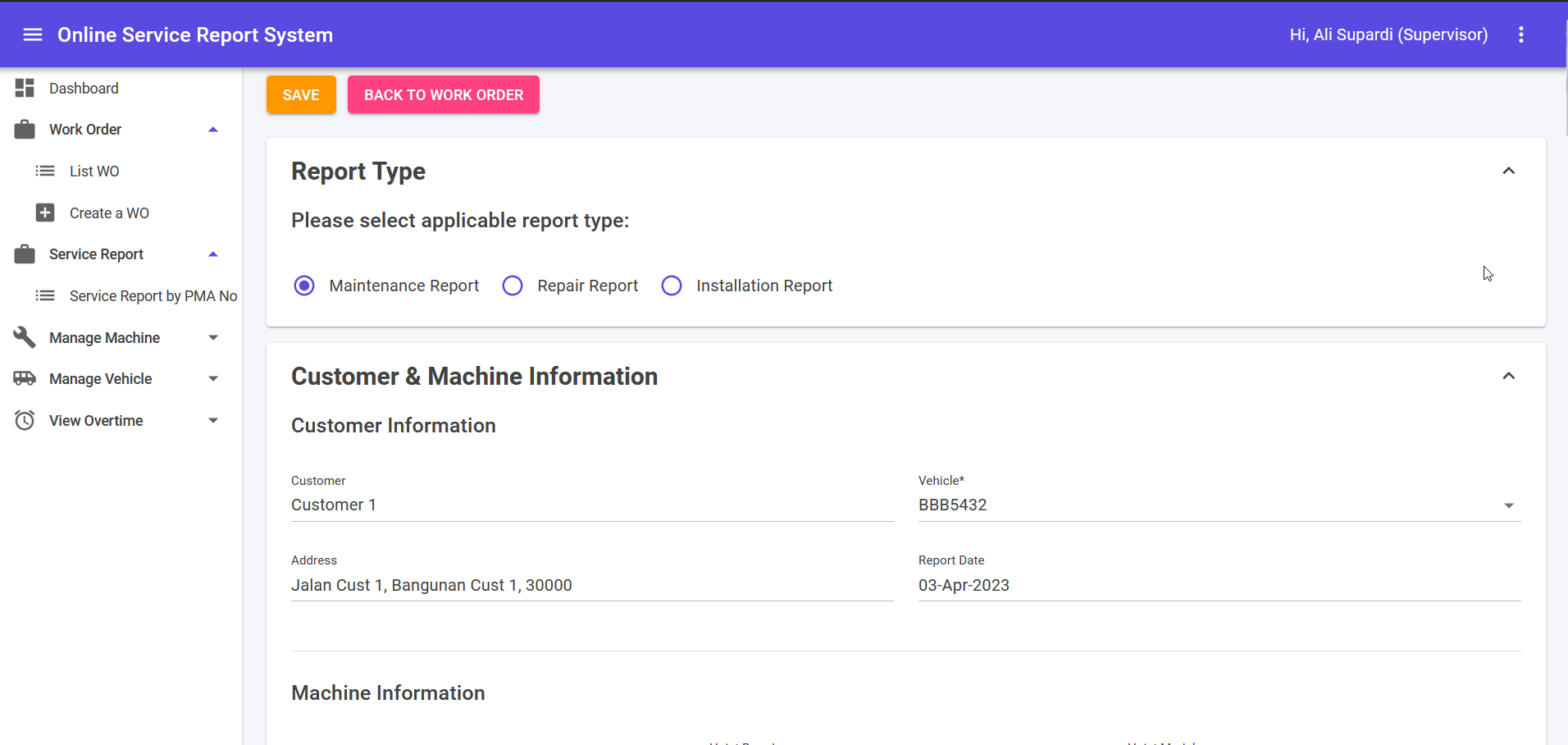This screenshot has width=1568, height=745.
Task: Click the Maintenance Report label text
Action: pyautogui.click(x=404, y=286)
